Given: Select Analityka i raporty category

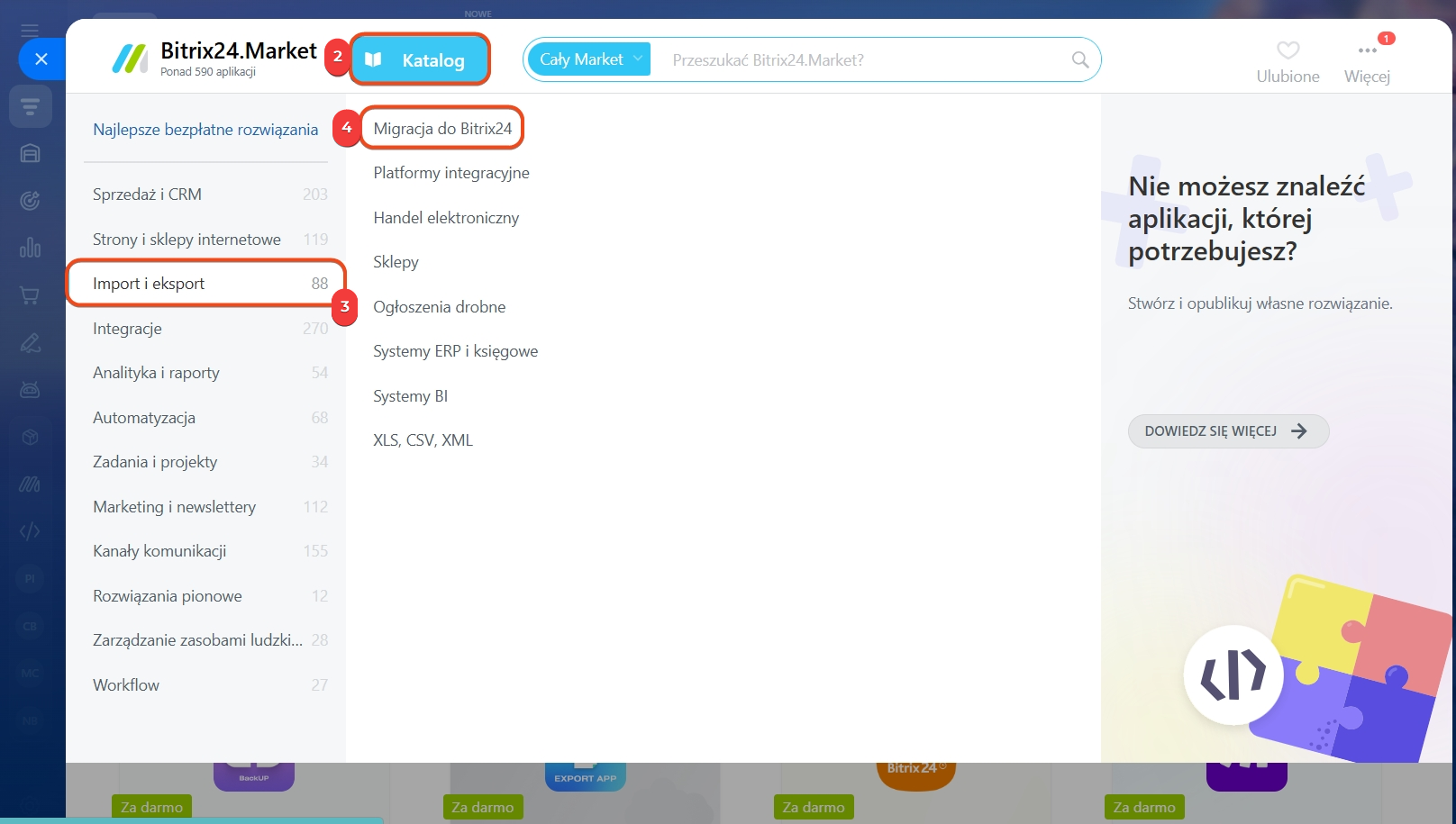Looking at the screenshot, I should (210, 373).
